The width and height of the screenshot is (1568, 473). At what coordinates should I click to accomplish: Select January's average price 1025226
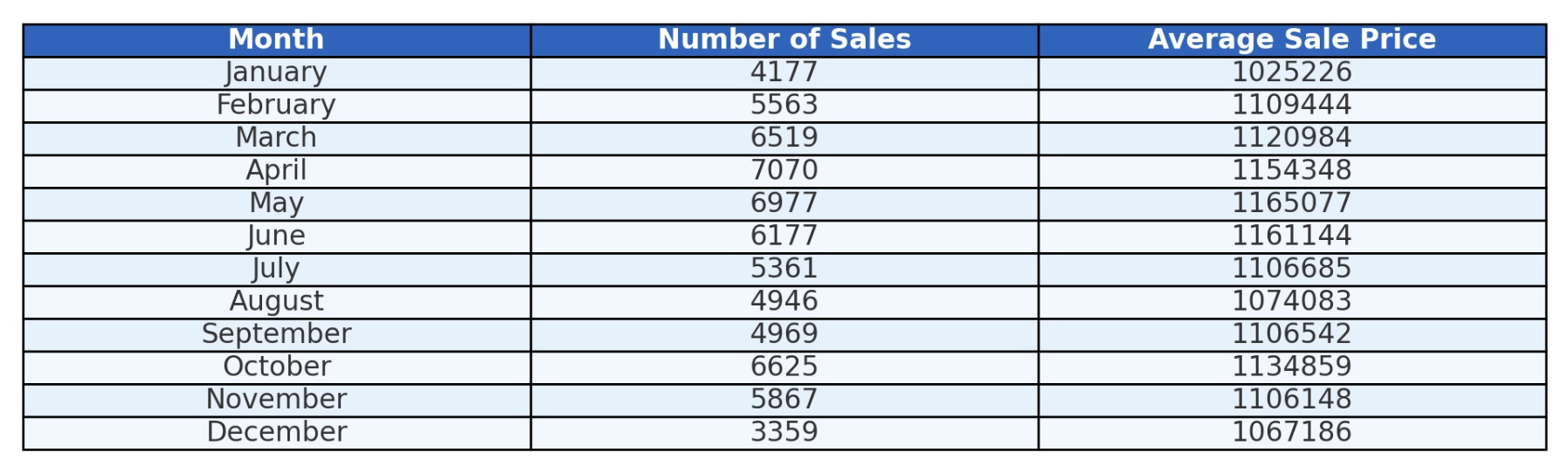point(1292,73)
